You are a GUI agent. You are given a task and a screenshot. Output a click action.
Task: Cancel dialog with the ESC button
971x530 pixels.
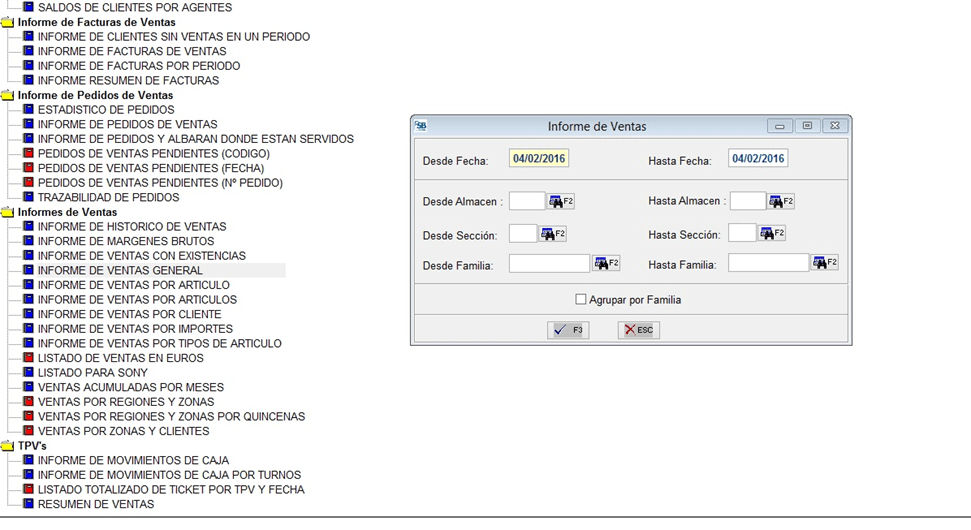[x=638, y=330]
